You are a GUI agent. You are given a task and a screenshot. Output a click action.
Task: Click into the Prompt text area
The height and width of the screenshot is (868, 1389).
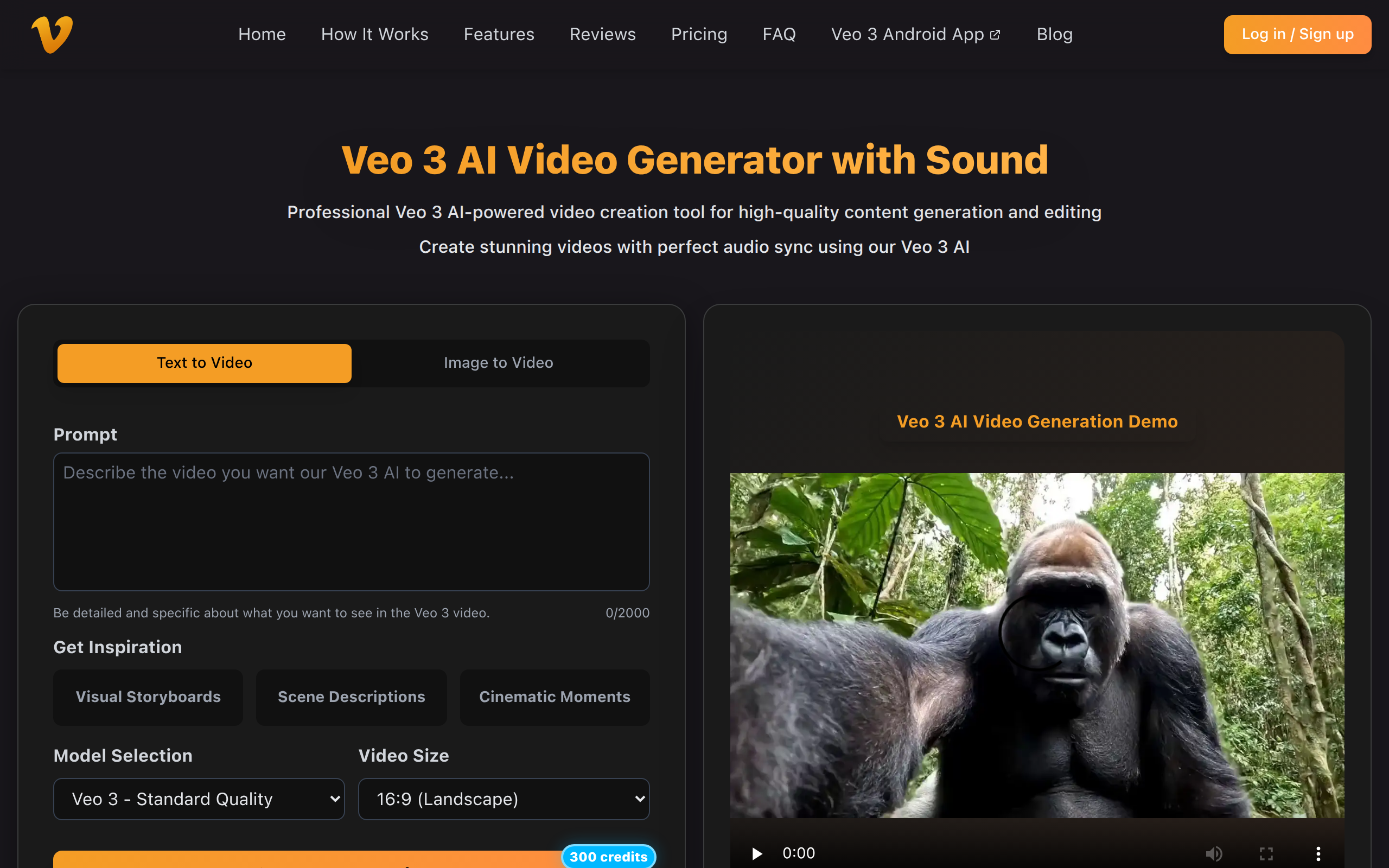351,521
